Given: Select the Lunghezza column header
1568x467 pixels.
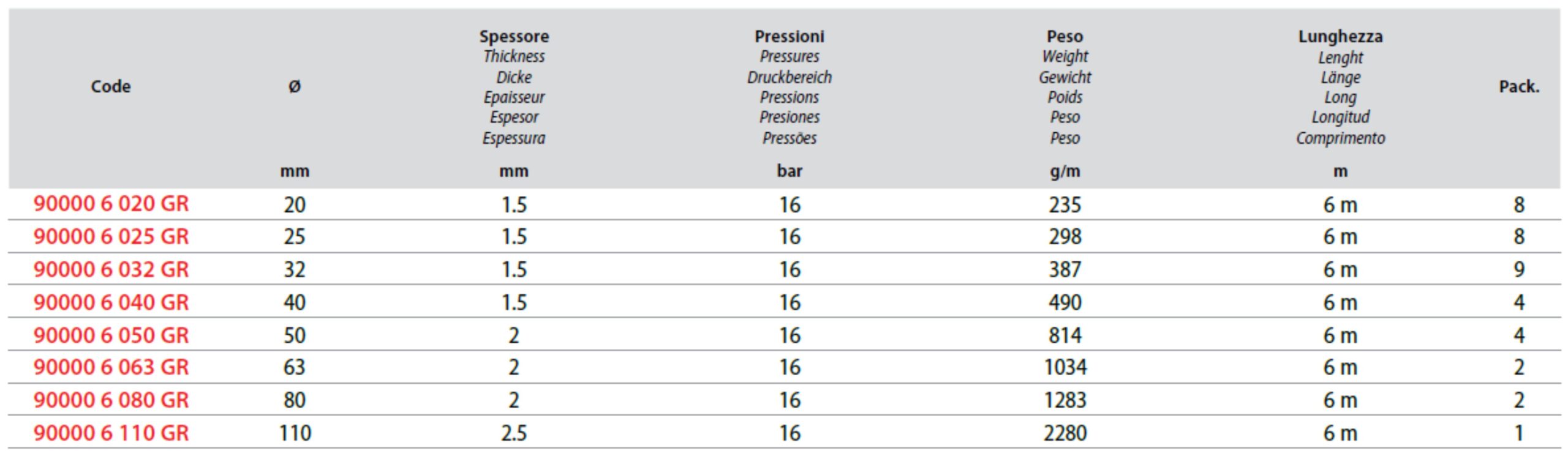Looking at the screenshot, I should pyautogui.click(x=1340, y=36).
